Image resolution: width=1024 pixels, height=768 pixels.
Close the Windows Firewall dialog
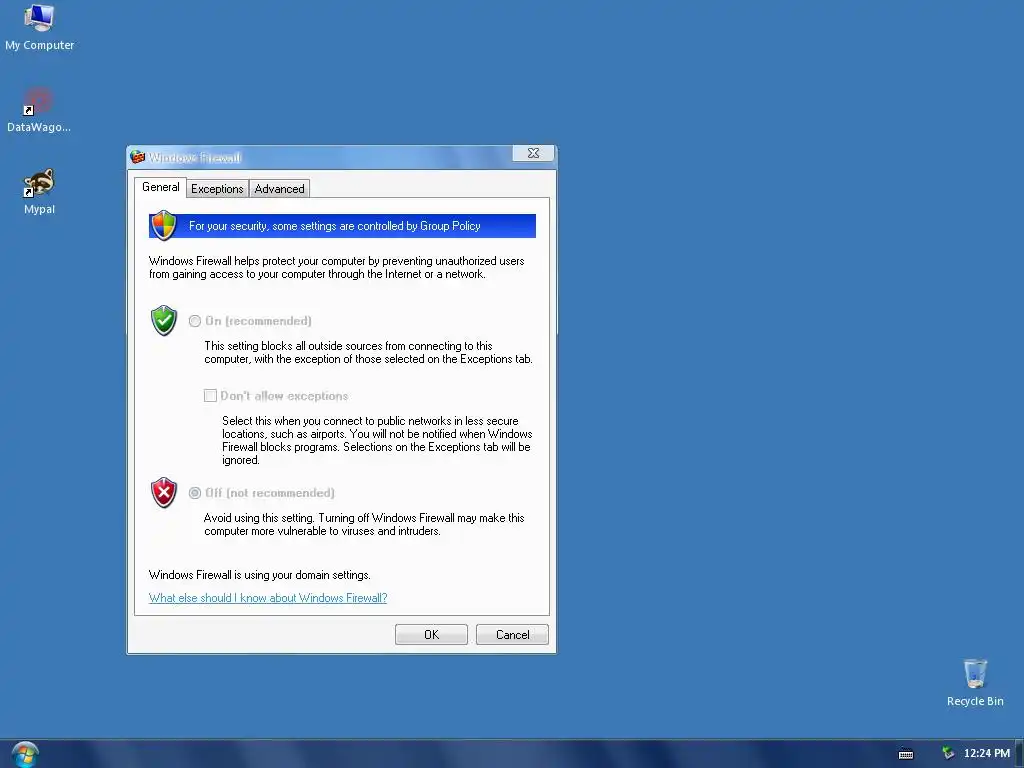[533, 153]
